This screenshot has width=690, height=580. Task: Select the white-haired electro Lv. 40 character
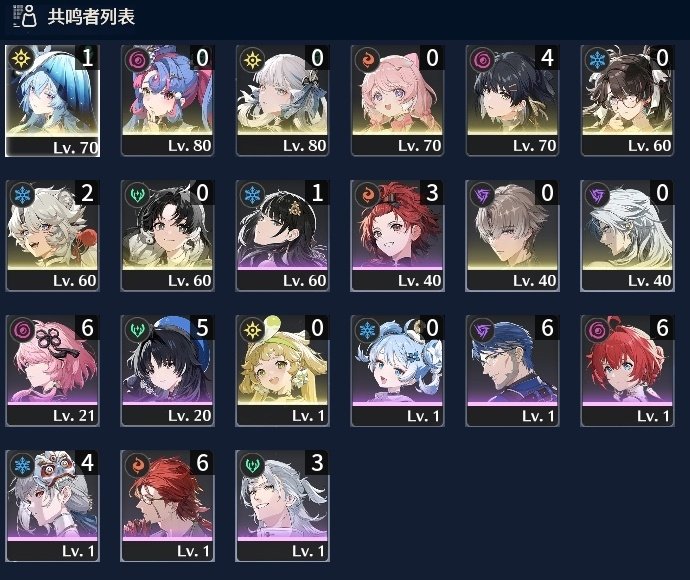pos(627,236)
